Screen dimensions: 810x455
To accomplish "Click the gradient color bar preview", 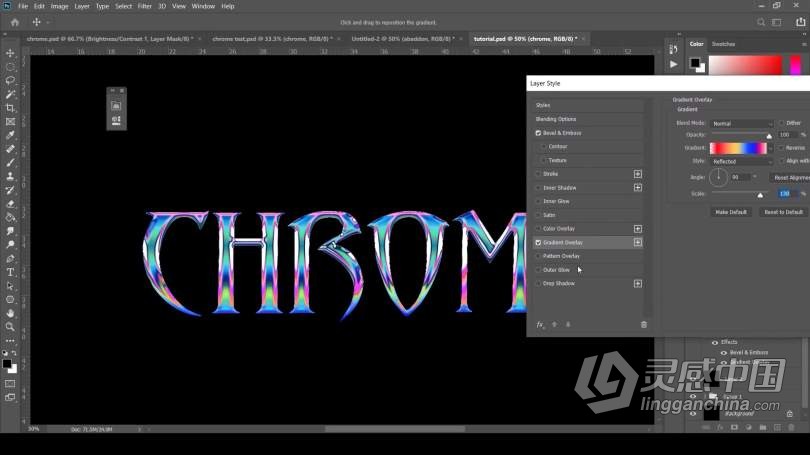I will [737, 148].
